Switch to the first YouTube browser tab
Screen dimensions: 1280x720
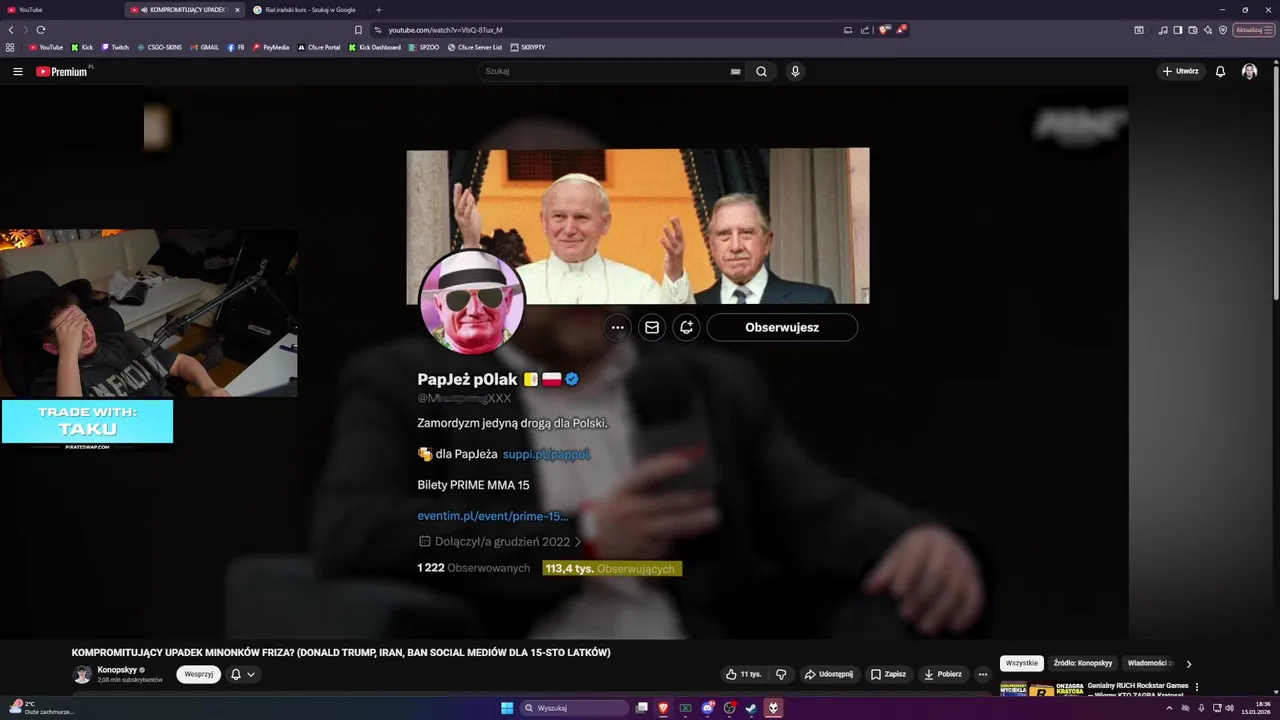click(x=60, y=10)
